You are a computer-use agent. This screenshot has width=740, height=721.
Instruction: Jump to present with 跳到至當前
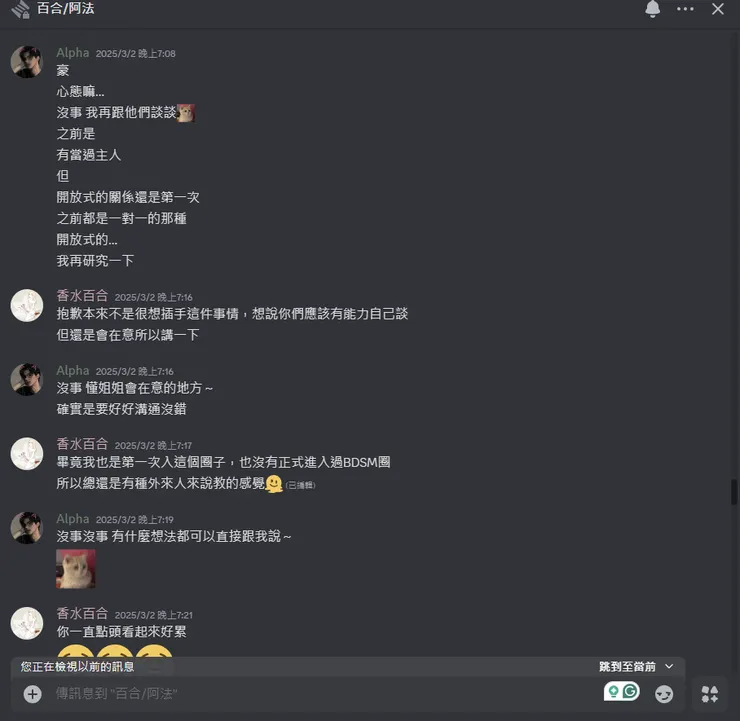tap(627, 667)
